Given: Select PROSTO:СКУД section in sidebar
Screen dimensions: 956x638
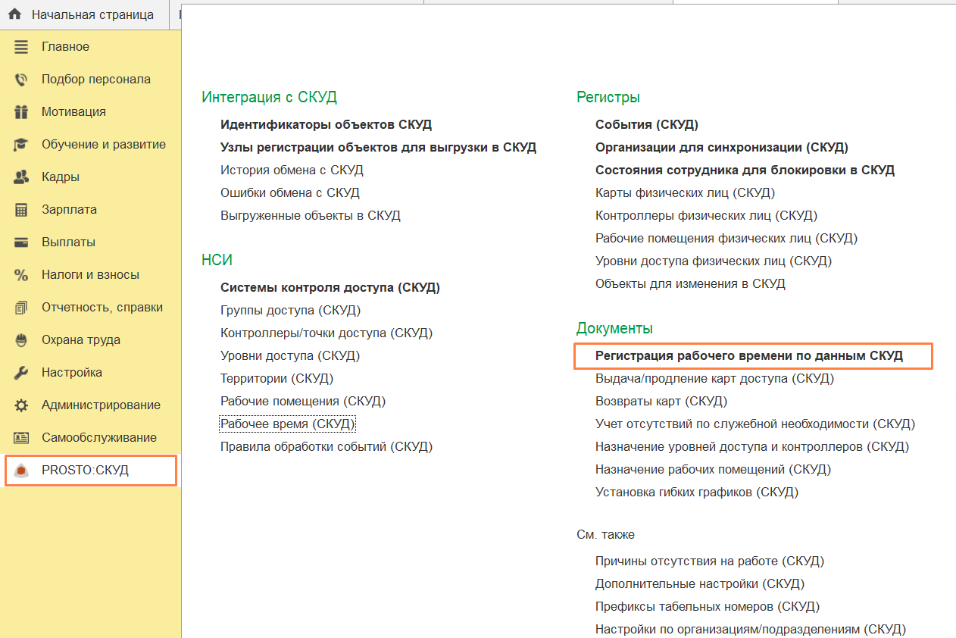Looking at the screenshot, I should coord(85,470).
